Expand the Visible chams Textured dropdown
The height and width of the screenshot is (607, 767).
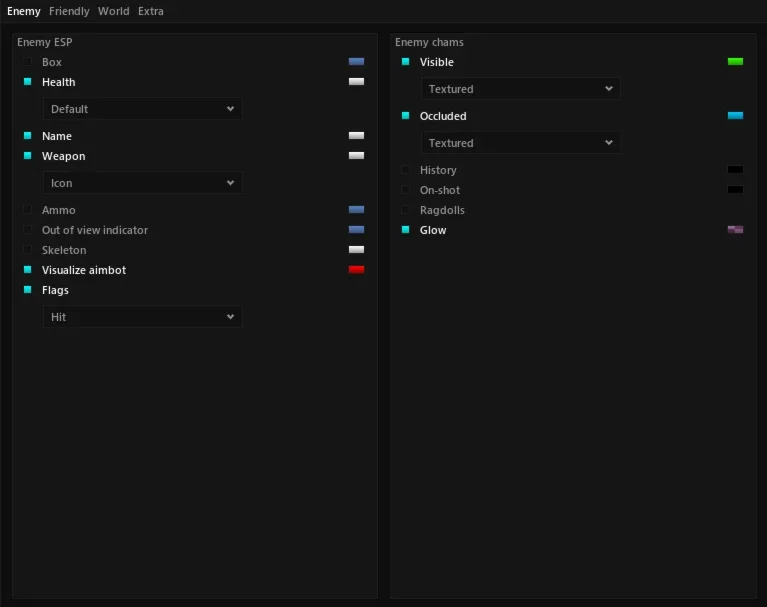pyautogui.click(x=520, y=89)
